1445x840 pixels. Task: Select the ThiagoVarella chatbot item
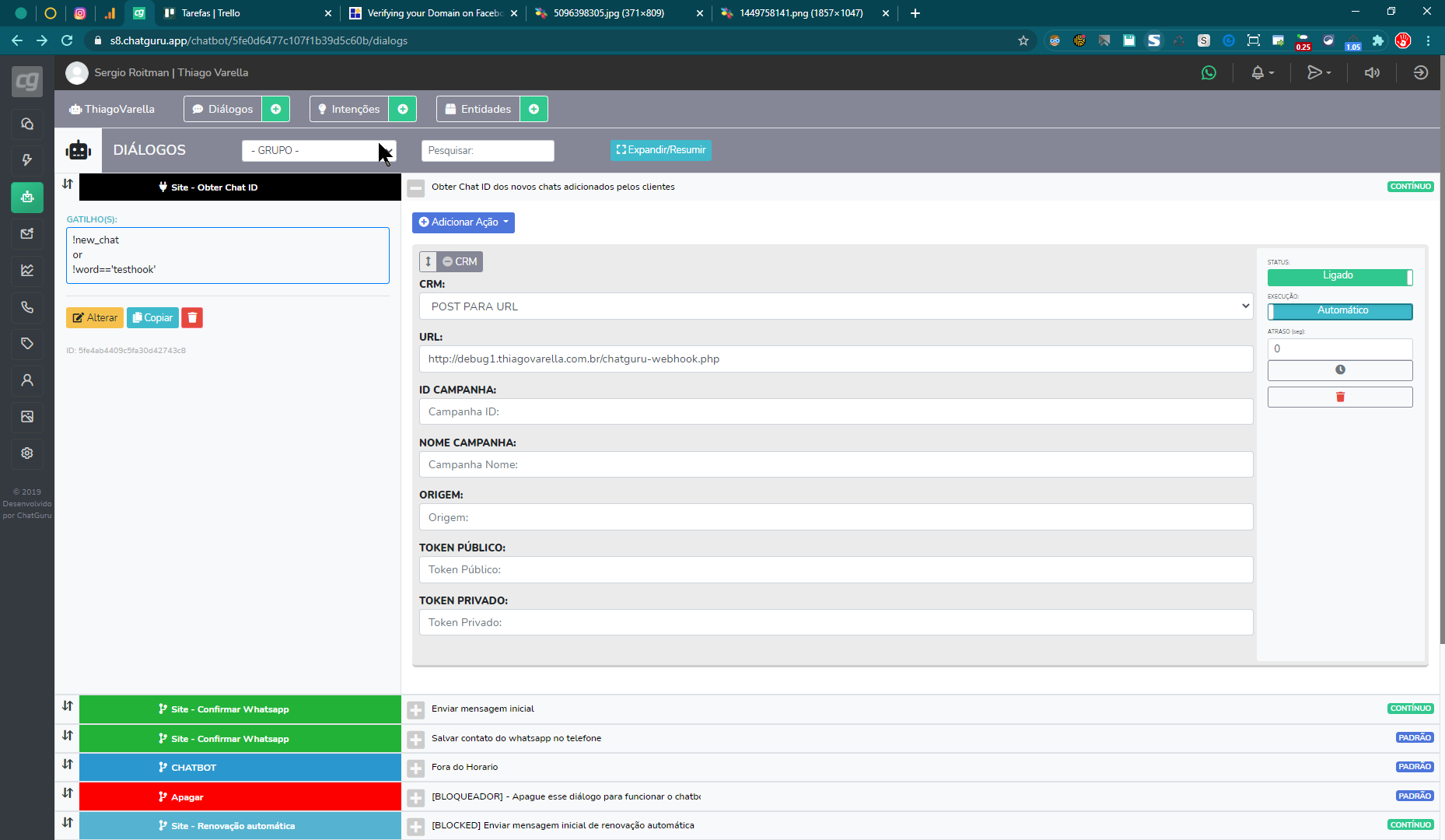click(x=112, y=109)
